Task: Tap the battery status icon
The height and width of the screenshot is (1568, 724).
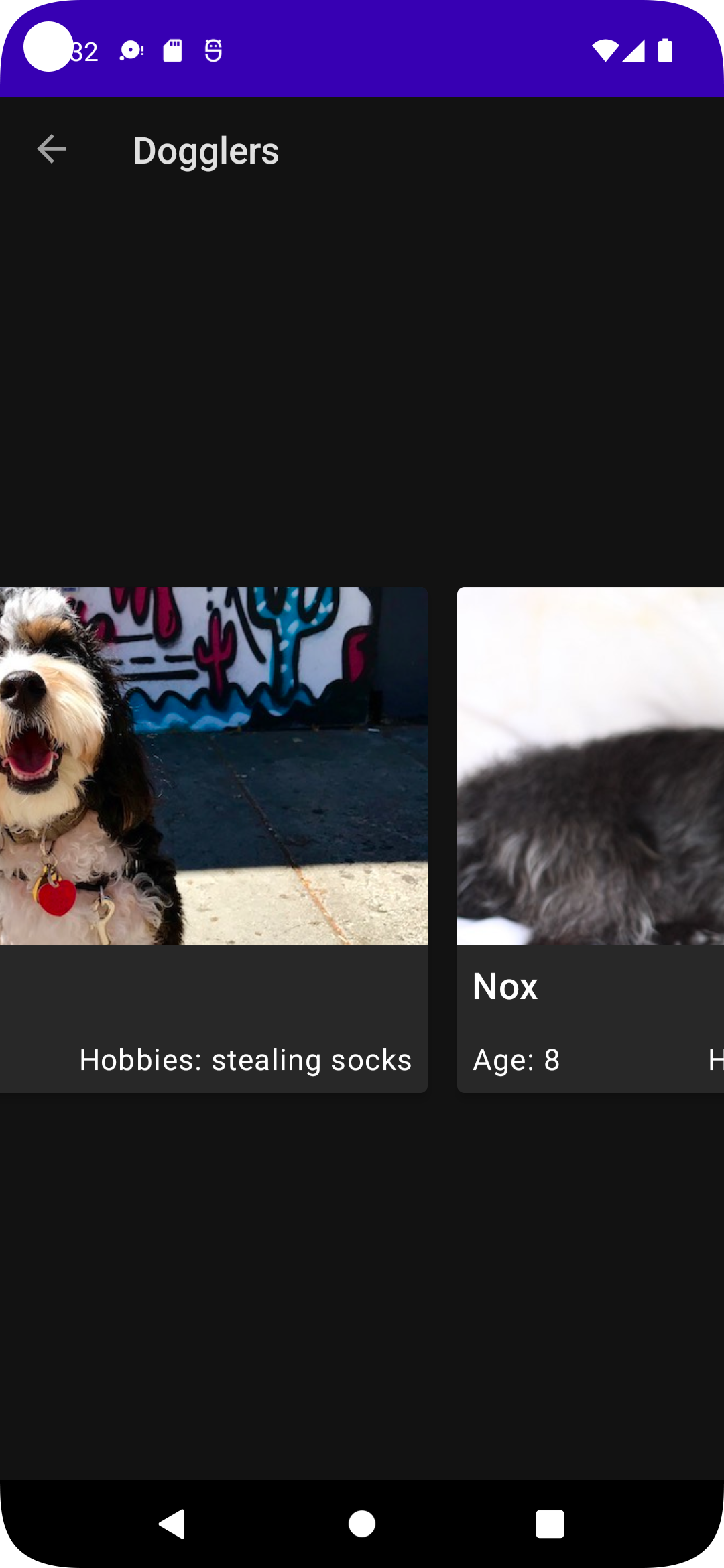Action: (665, 51)
